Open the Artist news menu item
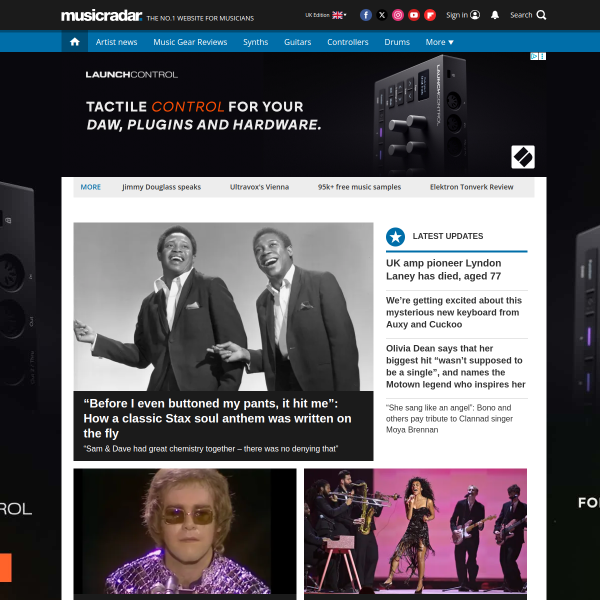 [x=116, y=42]
